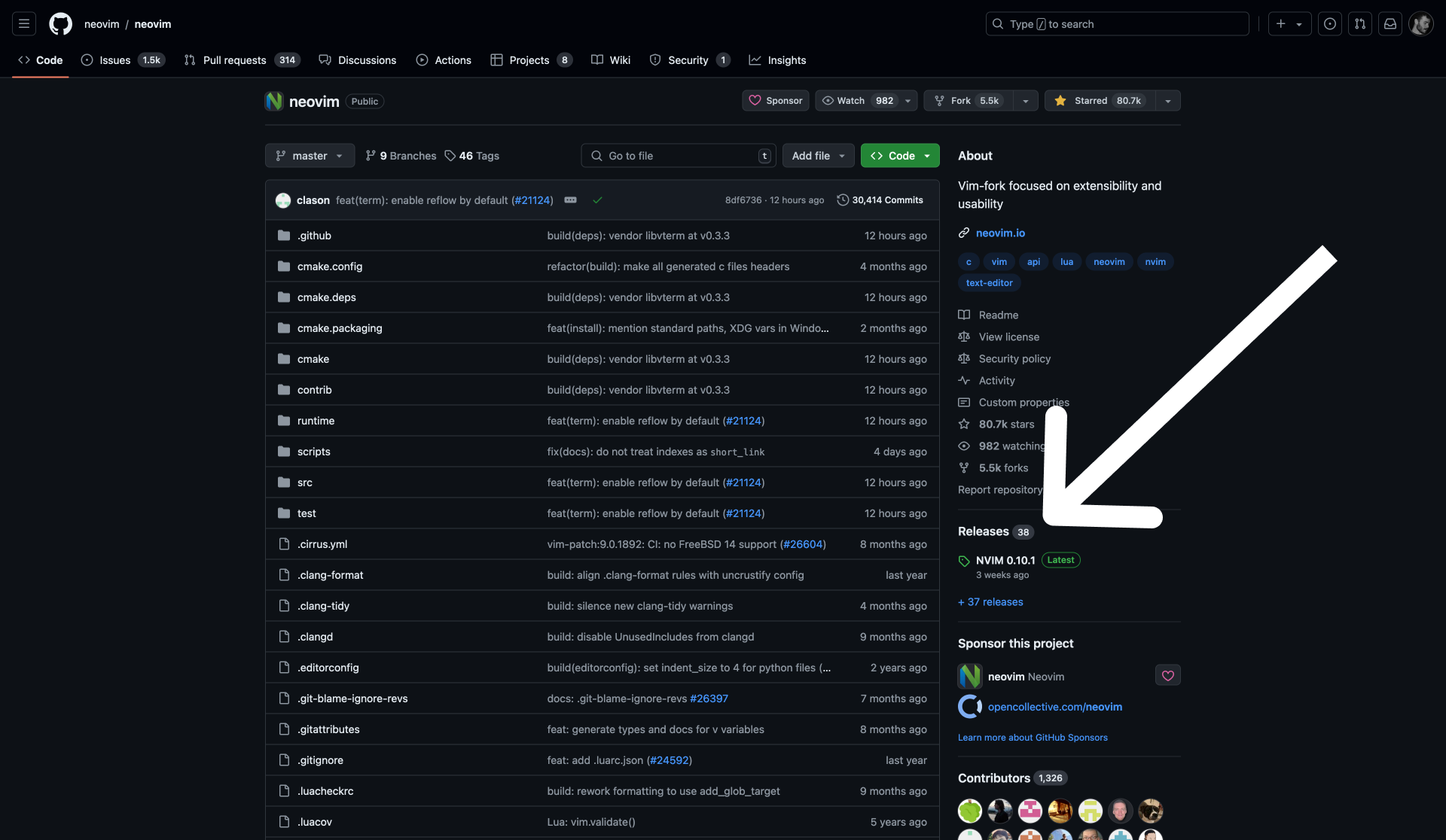The height and width of the screenshot is (840, 1446).
Task: Open the Releases 38 heading link
Action: [x=996, y=531]
